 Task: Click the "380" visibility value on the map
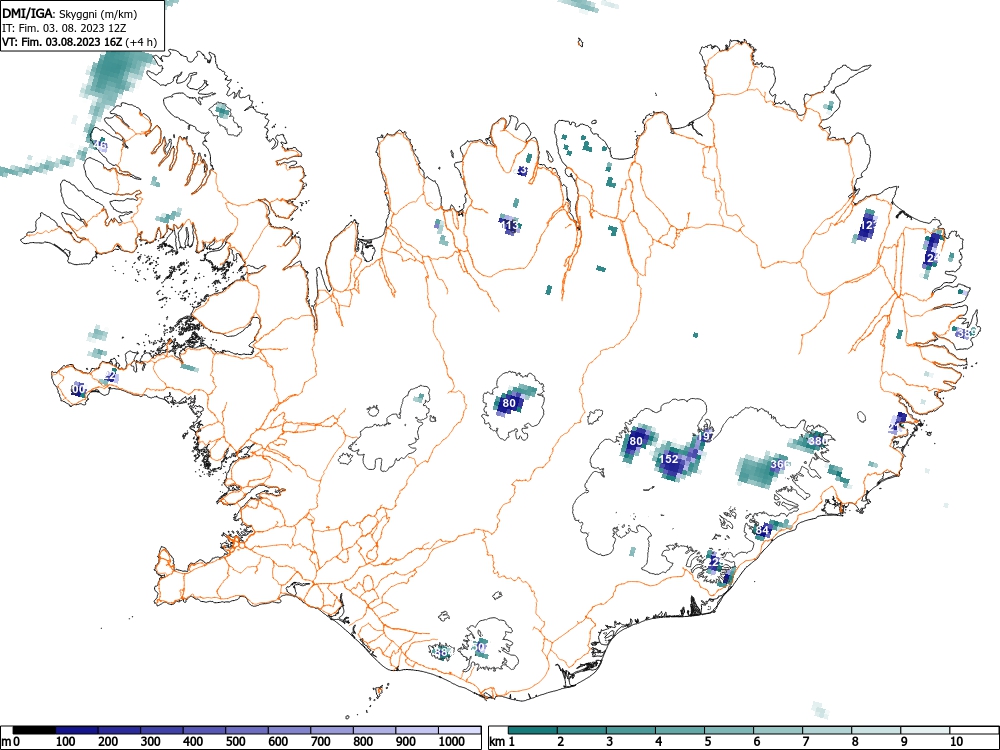[818, 441]
